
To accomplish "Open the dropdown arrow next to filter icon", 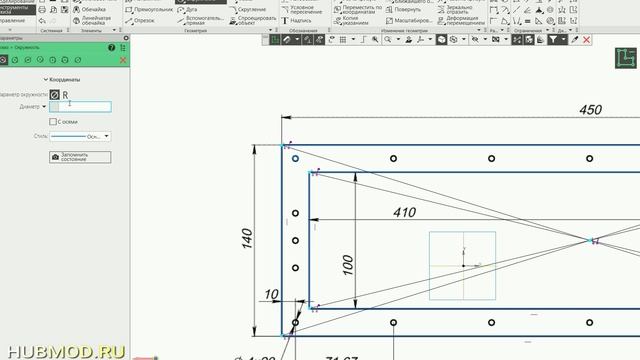I will pos(563,40).
